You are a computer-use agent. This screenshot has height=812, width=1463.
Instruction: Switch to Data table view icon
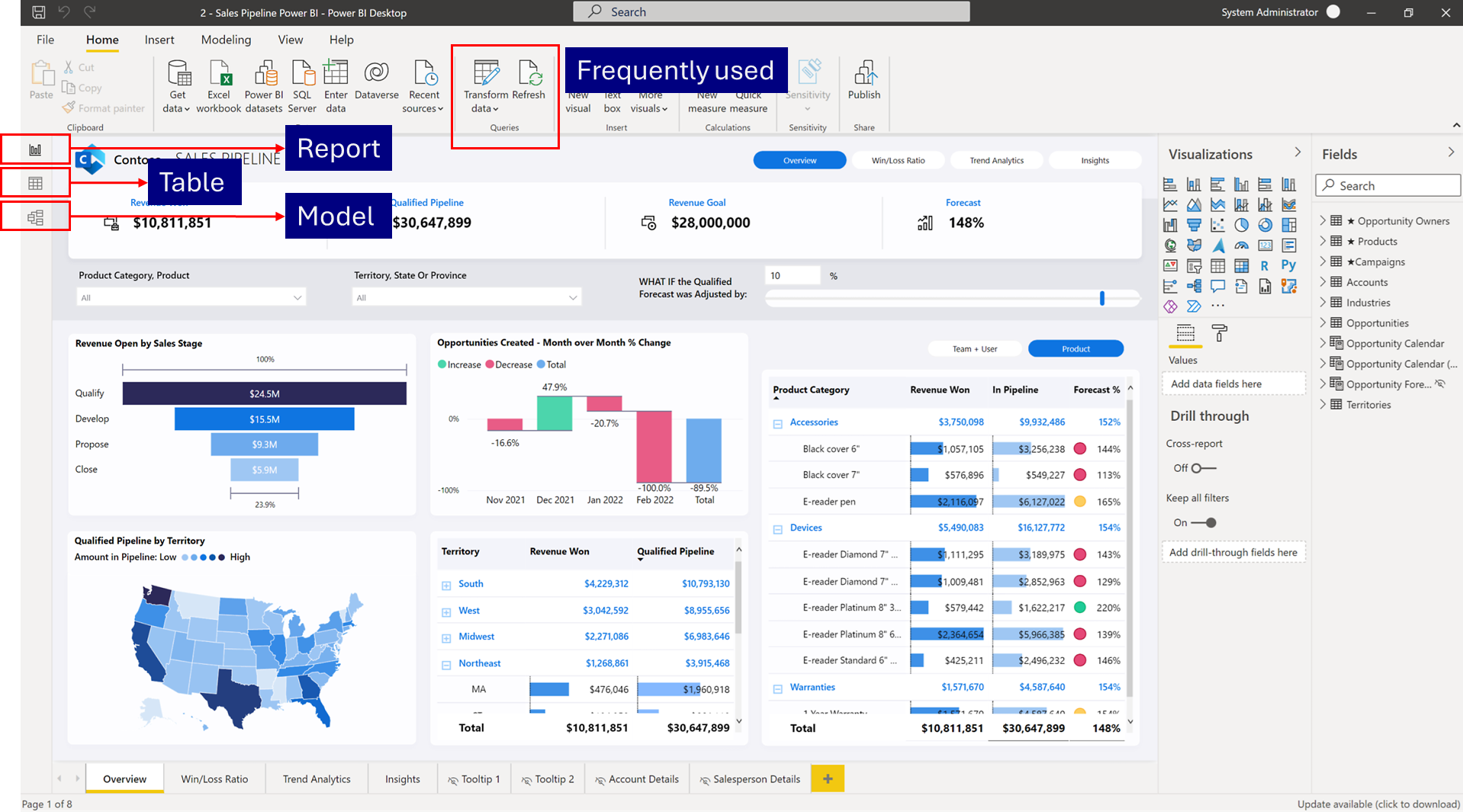click(x=35, y=183)
